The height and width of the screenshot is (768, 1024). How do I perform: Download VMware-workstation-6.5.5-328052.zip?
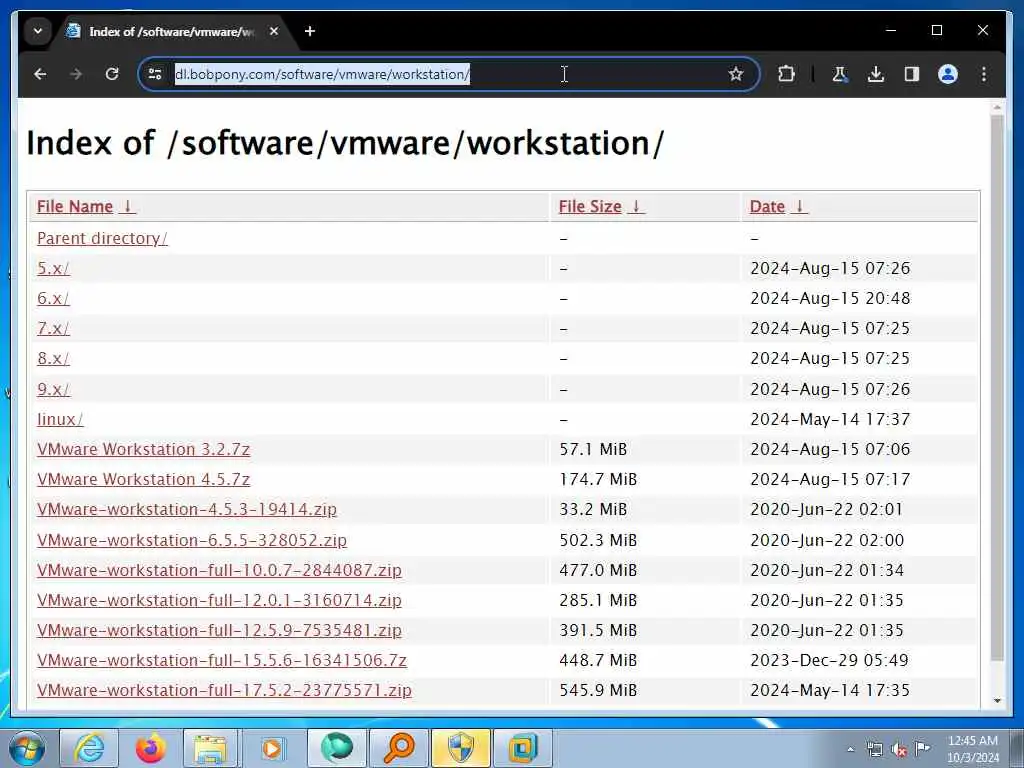[191, 540]
